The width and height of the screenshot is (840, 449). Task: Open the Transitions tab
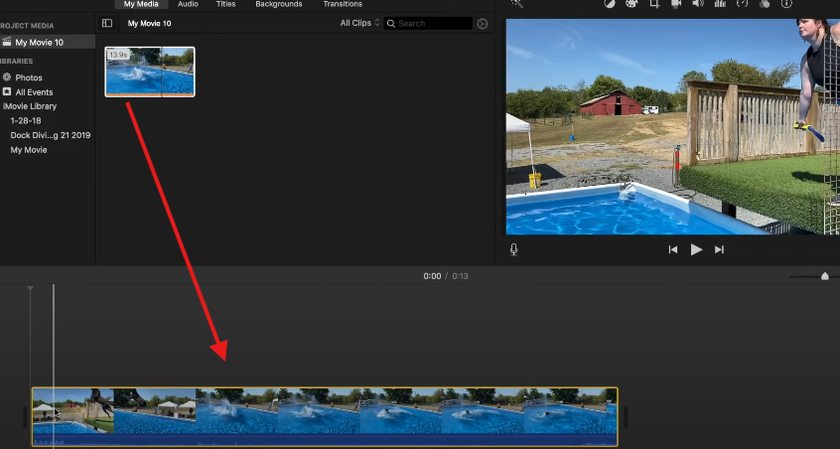click(342, 4)
